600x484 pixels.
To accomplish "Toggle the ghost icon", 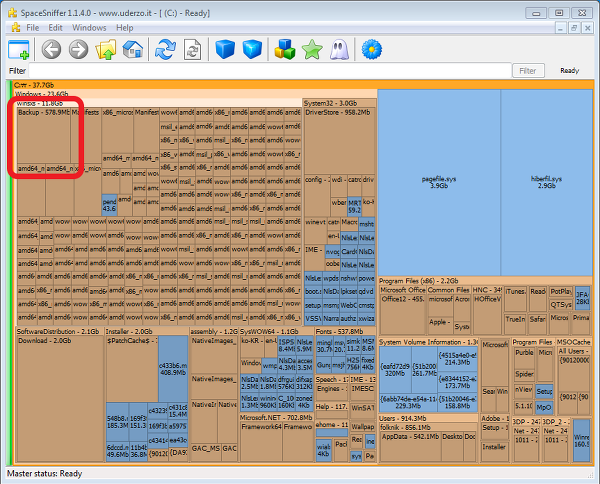I will 339,49.
